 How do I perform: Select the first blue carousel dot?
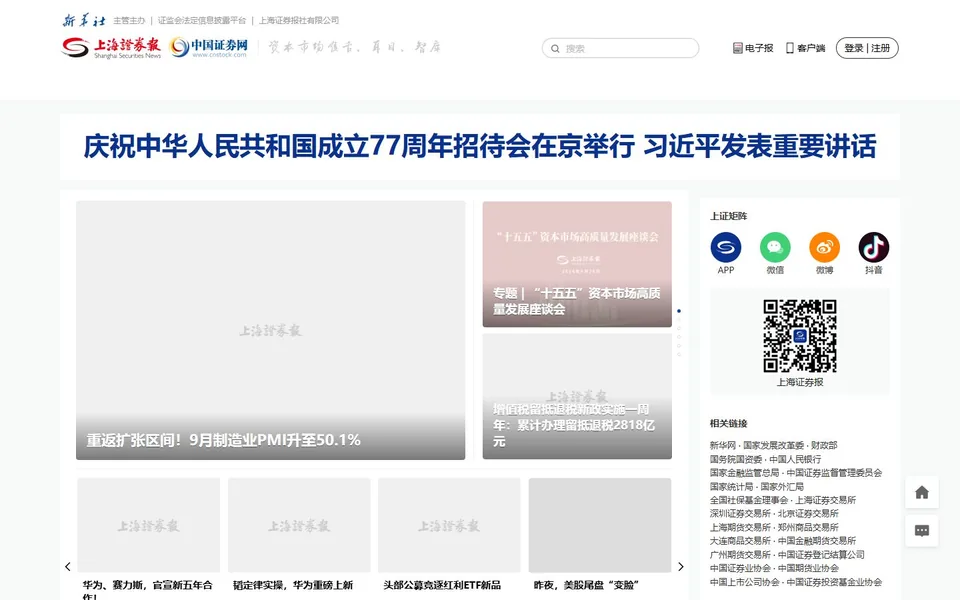point(679,311)
